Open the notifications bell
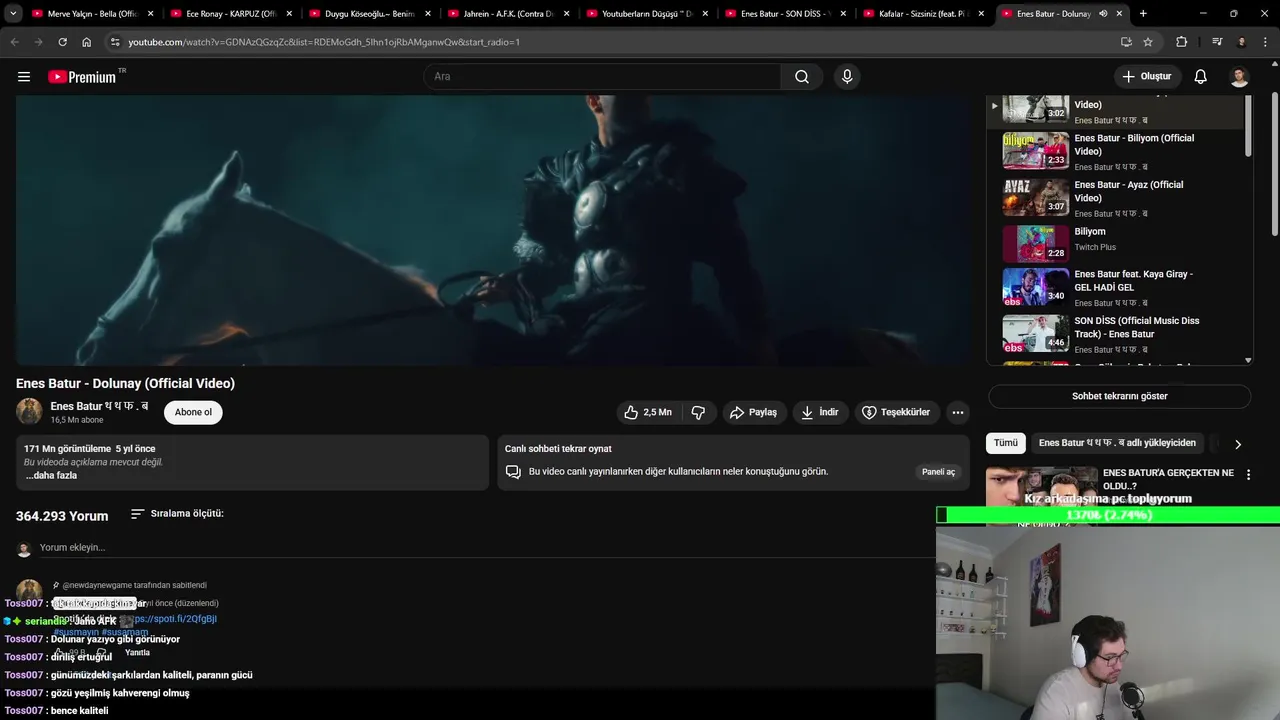 coord(1201,76)
